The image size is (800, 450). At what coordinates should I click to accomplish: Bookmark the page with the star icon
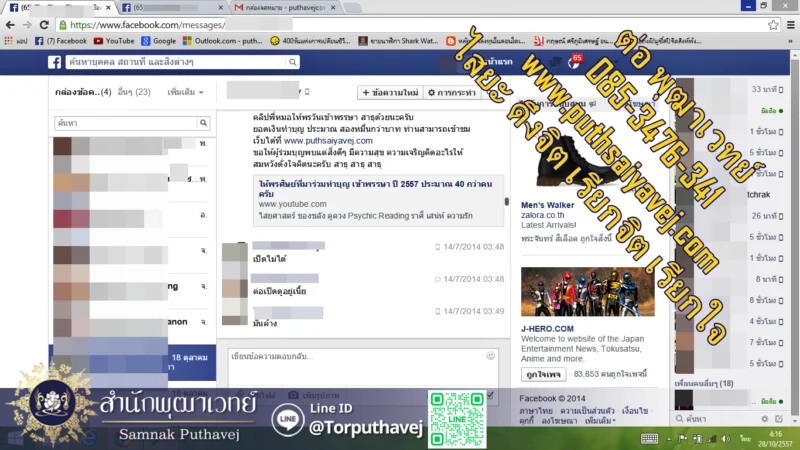[773, 24]
